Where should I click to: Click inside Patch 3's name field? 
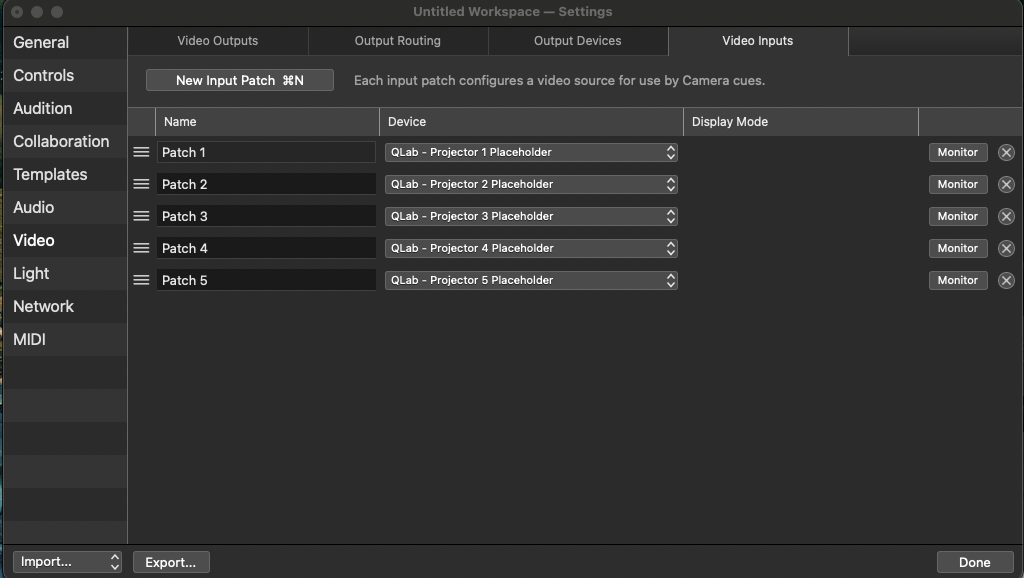[x=265, y=216]
